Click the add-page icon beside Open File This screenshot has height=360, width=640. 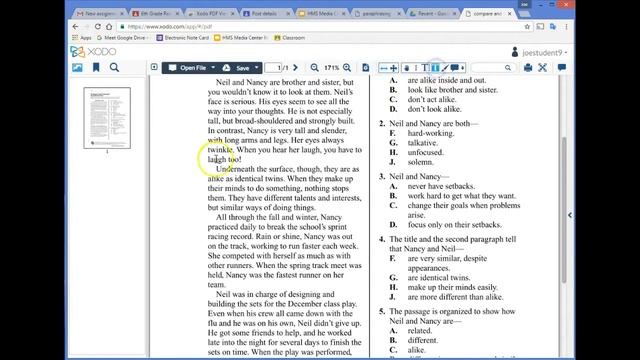coord(154,67)
